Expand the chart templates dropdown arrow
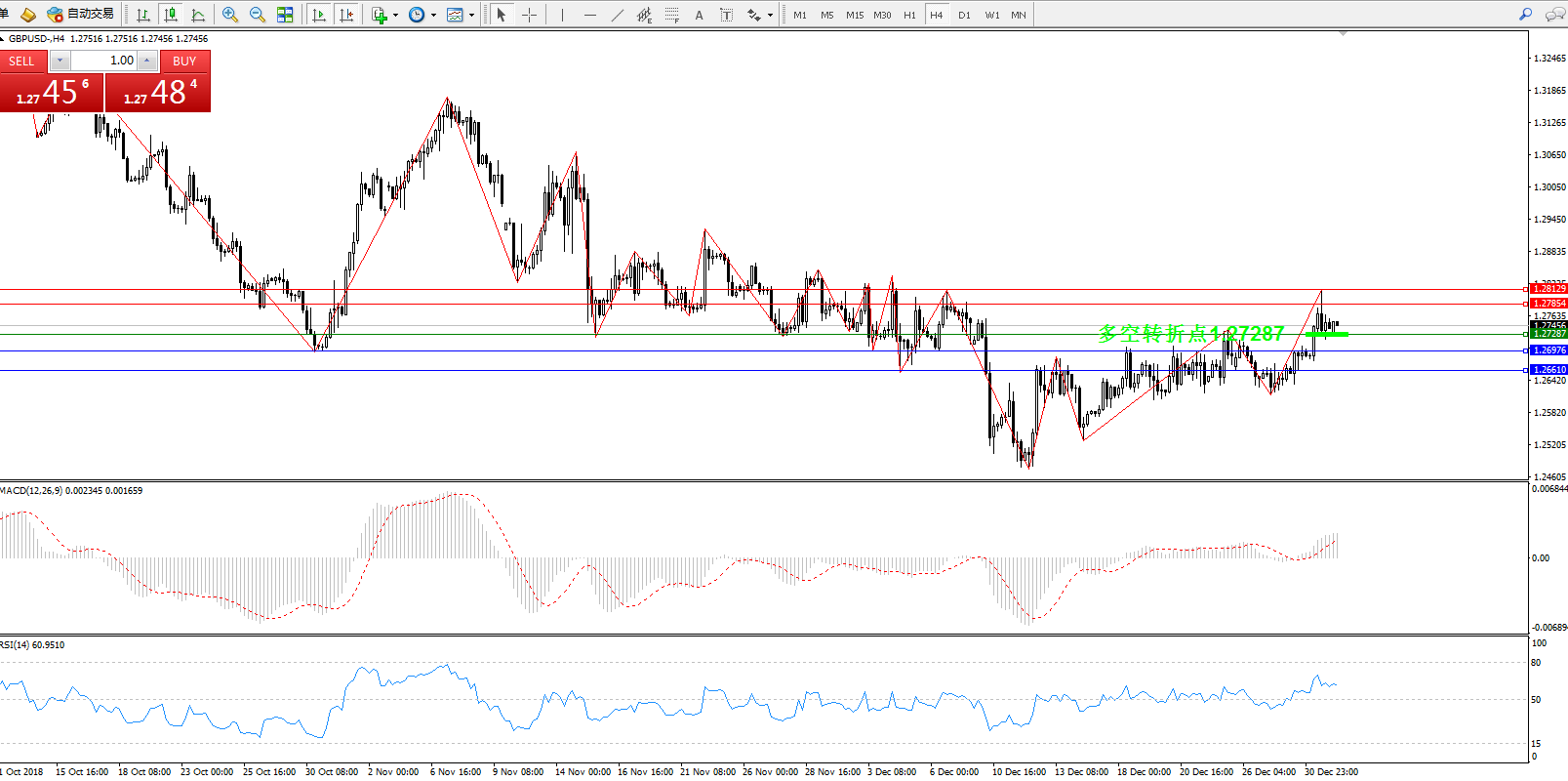The image size is (1568, 781). [x=472, y=16]
